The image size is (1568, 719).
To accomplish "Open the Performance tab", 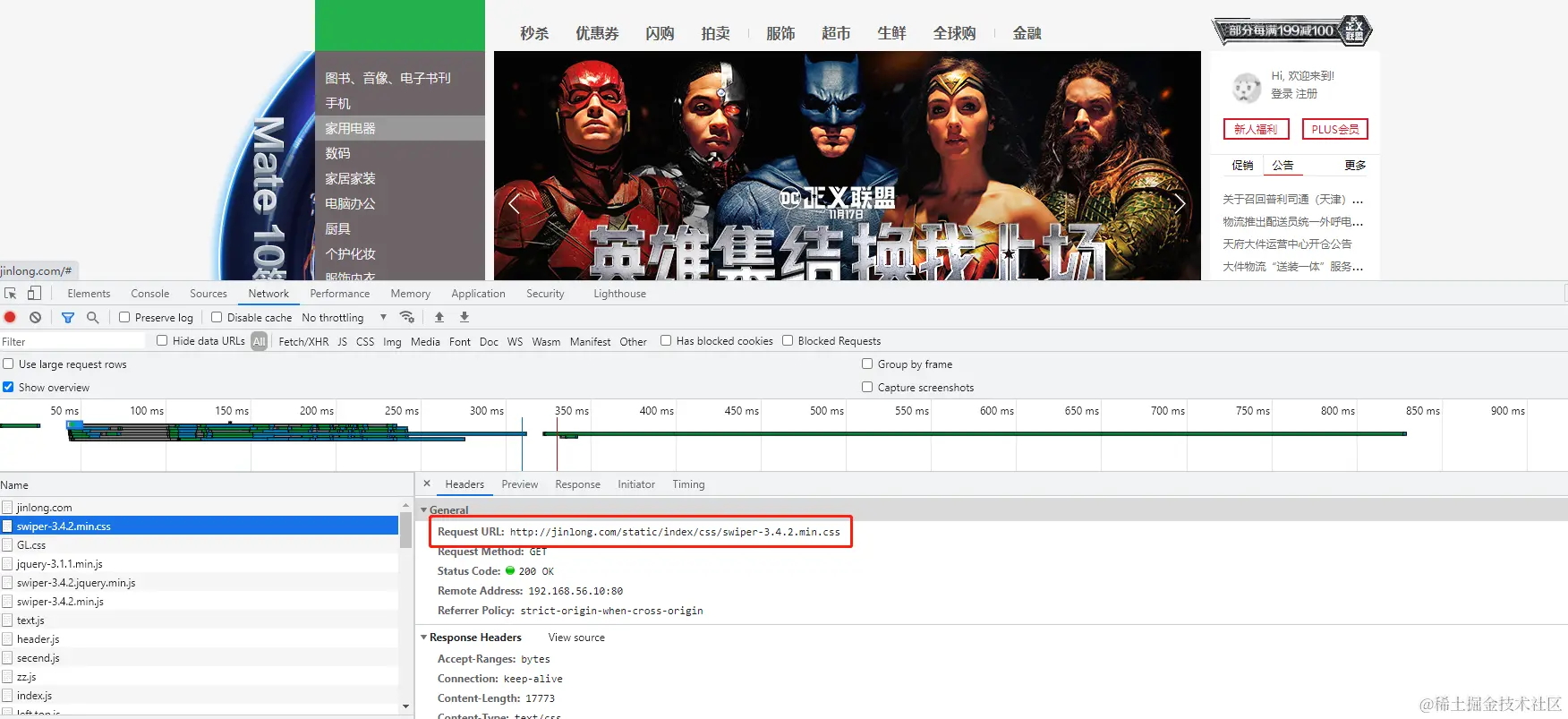I will (x=339, y=293).
